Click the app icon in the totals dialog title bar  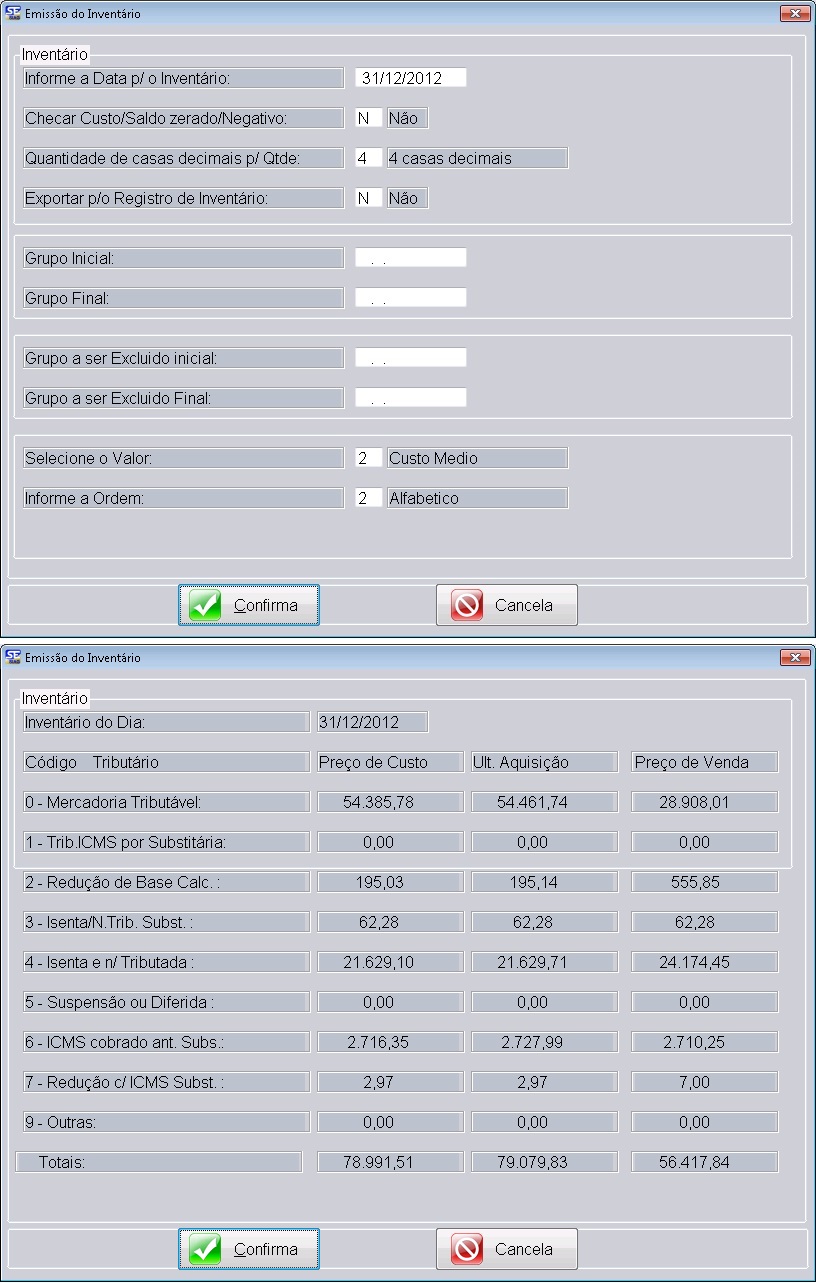tap(14, 657)
